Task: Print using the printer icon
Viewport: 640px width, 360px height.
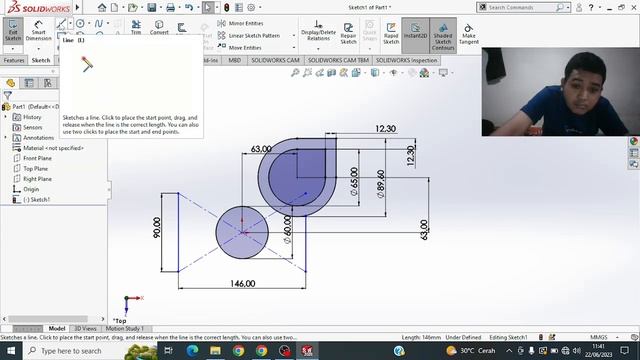Action: [x=170, y=7]
